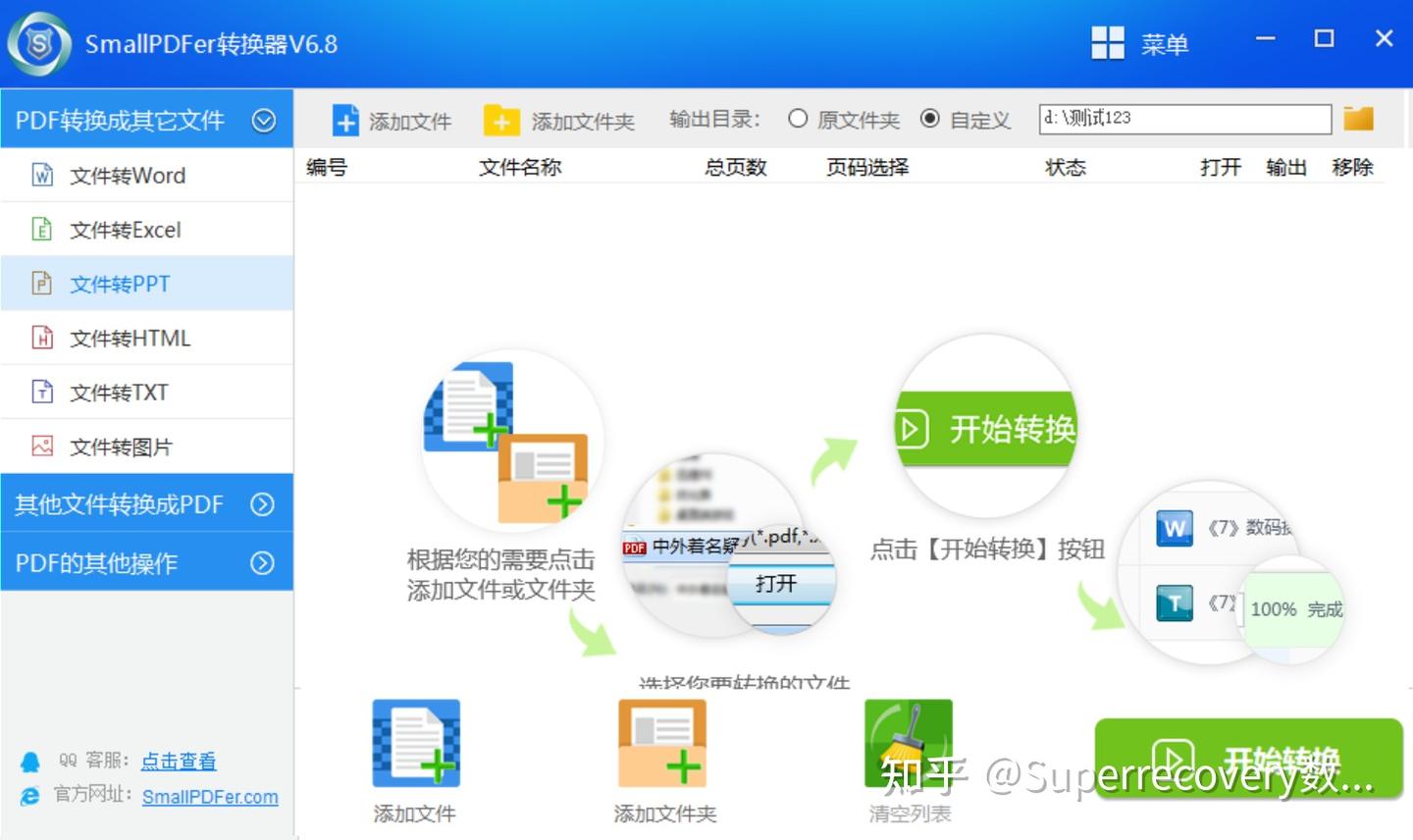The image size is (1413, 840).
Task: Collapse the PDF转换成其它文件 section
Action: [264, 120]
